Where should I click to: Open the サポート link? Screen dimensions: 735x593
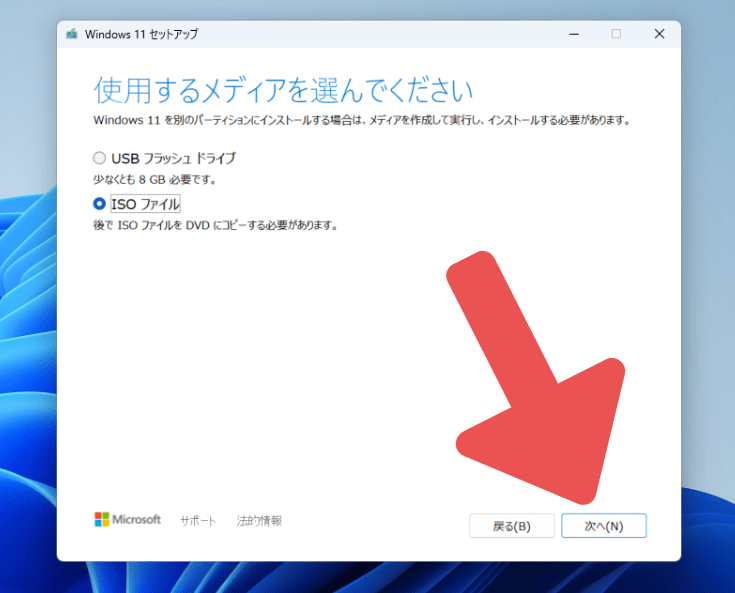[x=198, y=520]
